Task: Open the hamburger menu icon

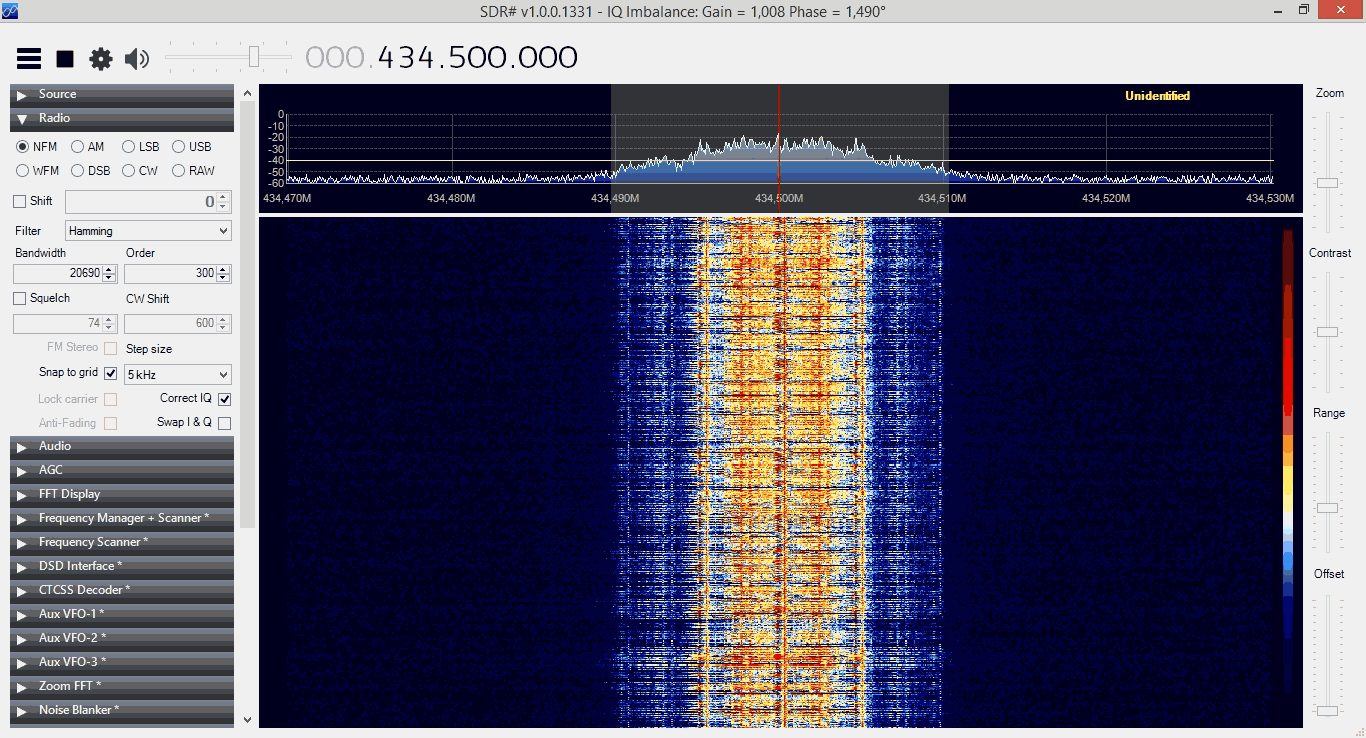Action: (x=29, y=59)
